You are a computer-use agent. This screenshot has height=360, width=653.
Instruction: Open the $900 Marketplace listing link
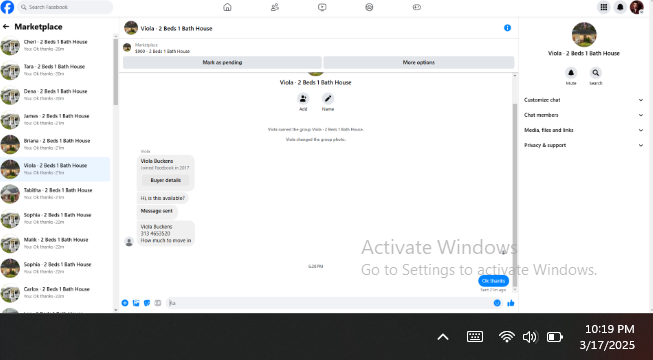162,51
